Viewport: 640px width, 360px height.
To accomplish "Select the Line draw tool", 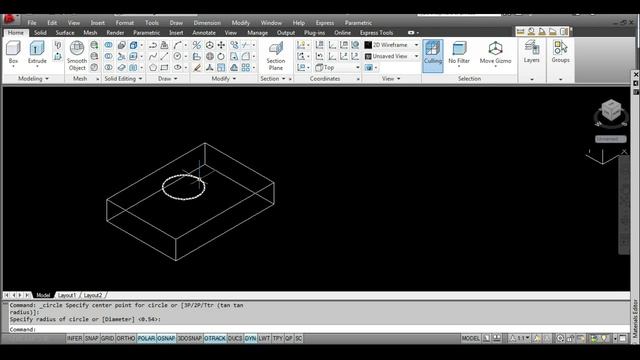I will (164, 56).
